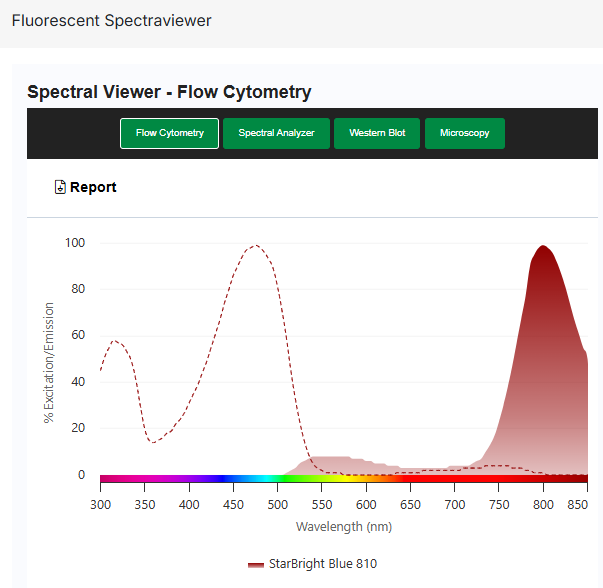This screenshot has height=588, width=603.
Task: Click the Report document icon
Action: [60, 187]
